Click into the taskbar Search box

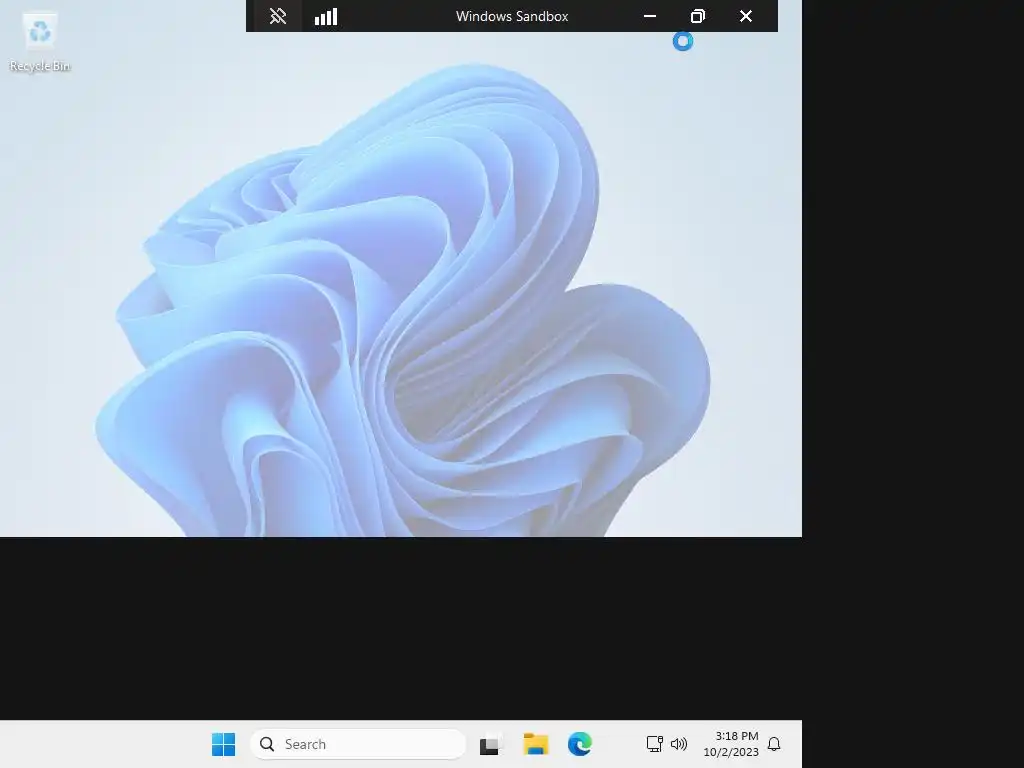tap(358, 744)
